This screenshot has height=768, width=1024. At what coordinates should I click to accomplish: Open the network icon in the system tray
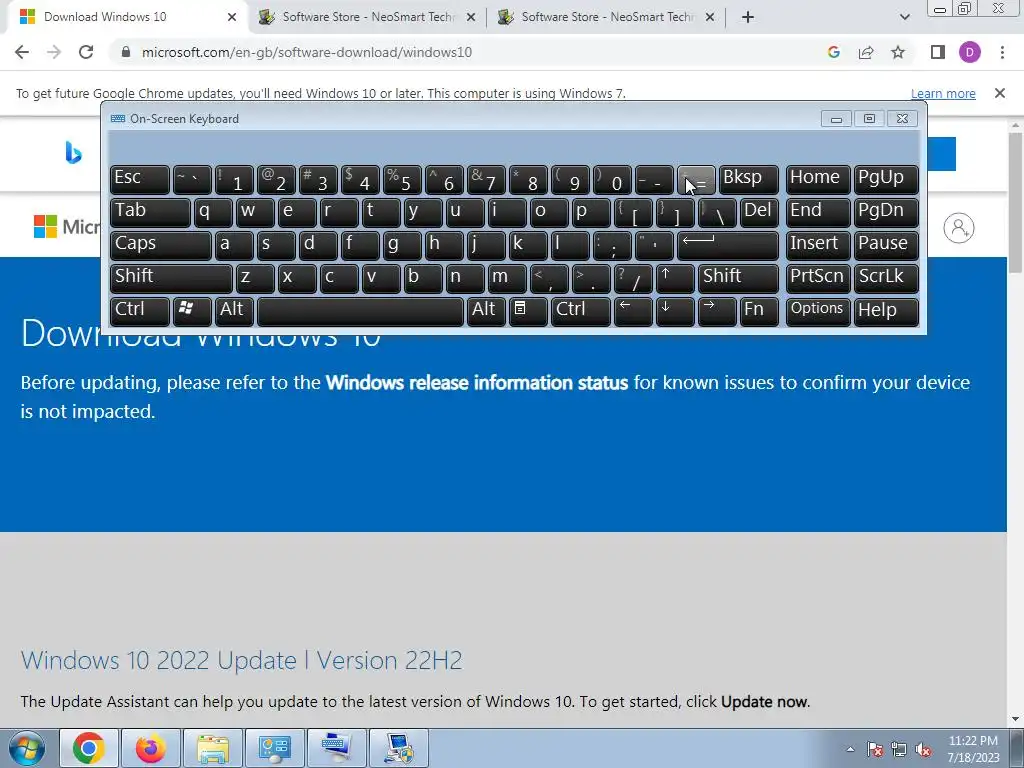(x=899, y=750)
